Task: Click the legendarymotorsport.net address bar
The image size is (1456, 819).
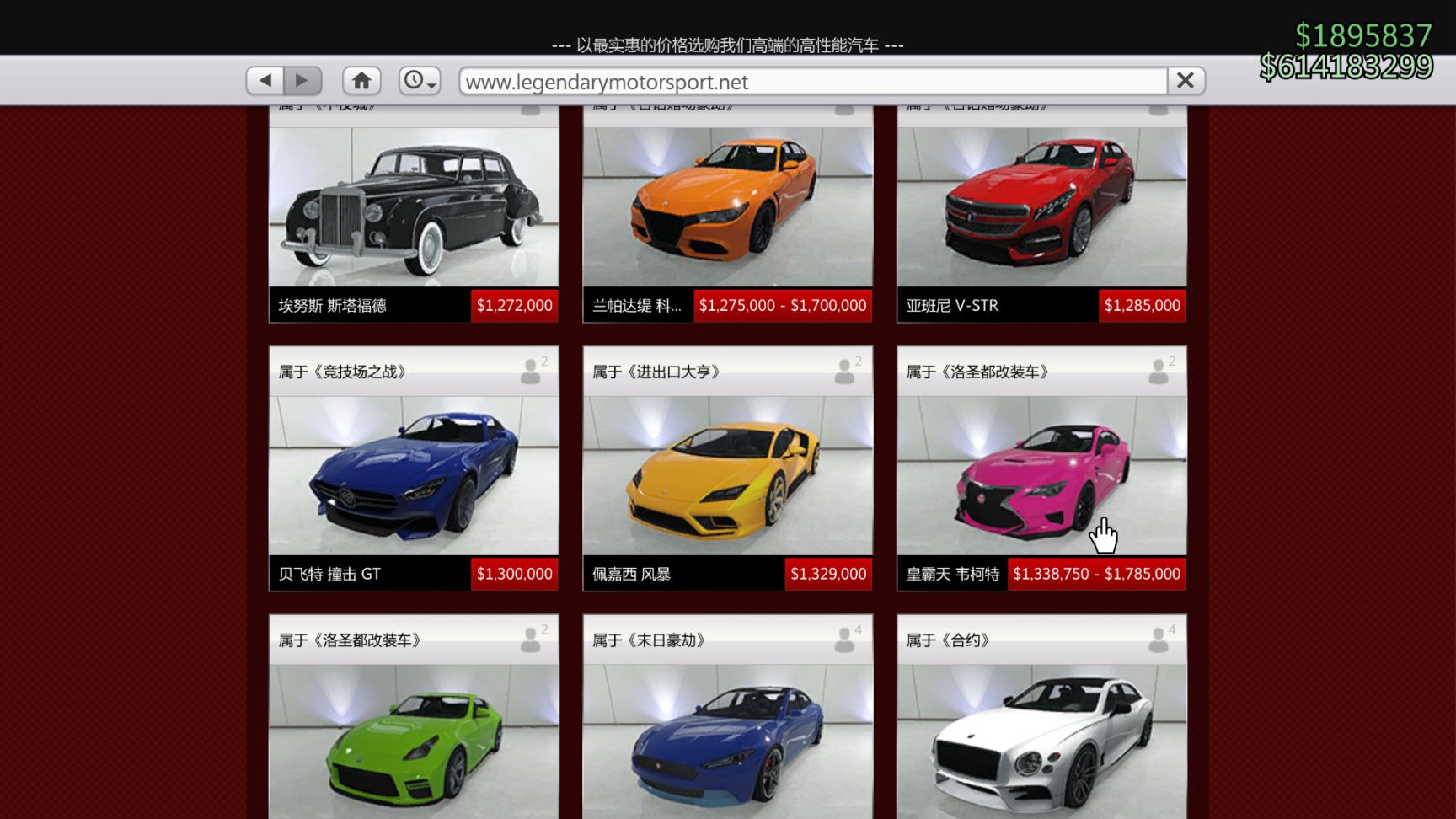Action: [809, 82]
